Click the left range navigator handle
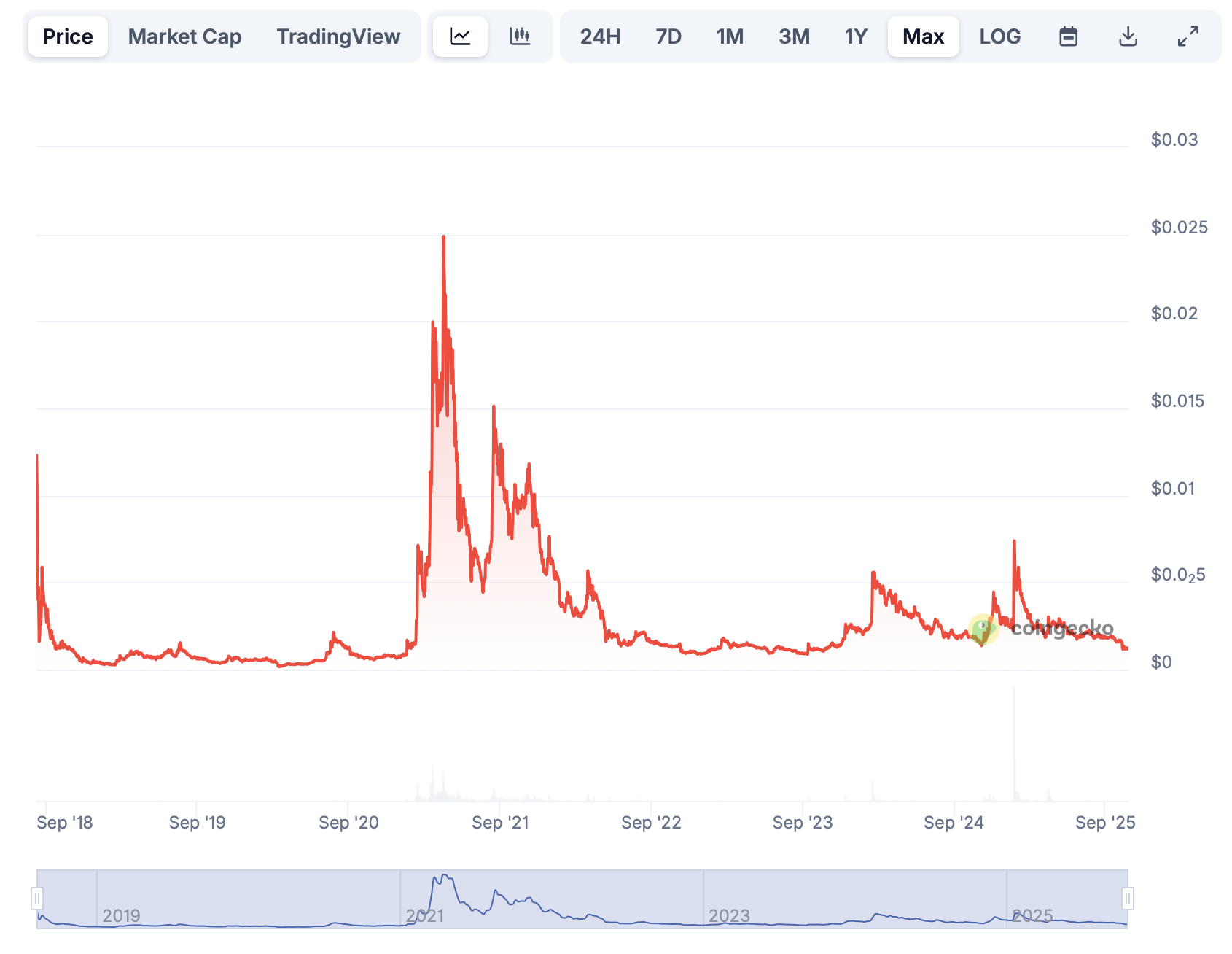This screenshot has width=1232, height=954. [x=37, y=899]
